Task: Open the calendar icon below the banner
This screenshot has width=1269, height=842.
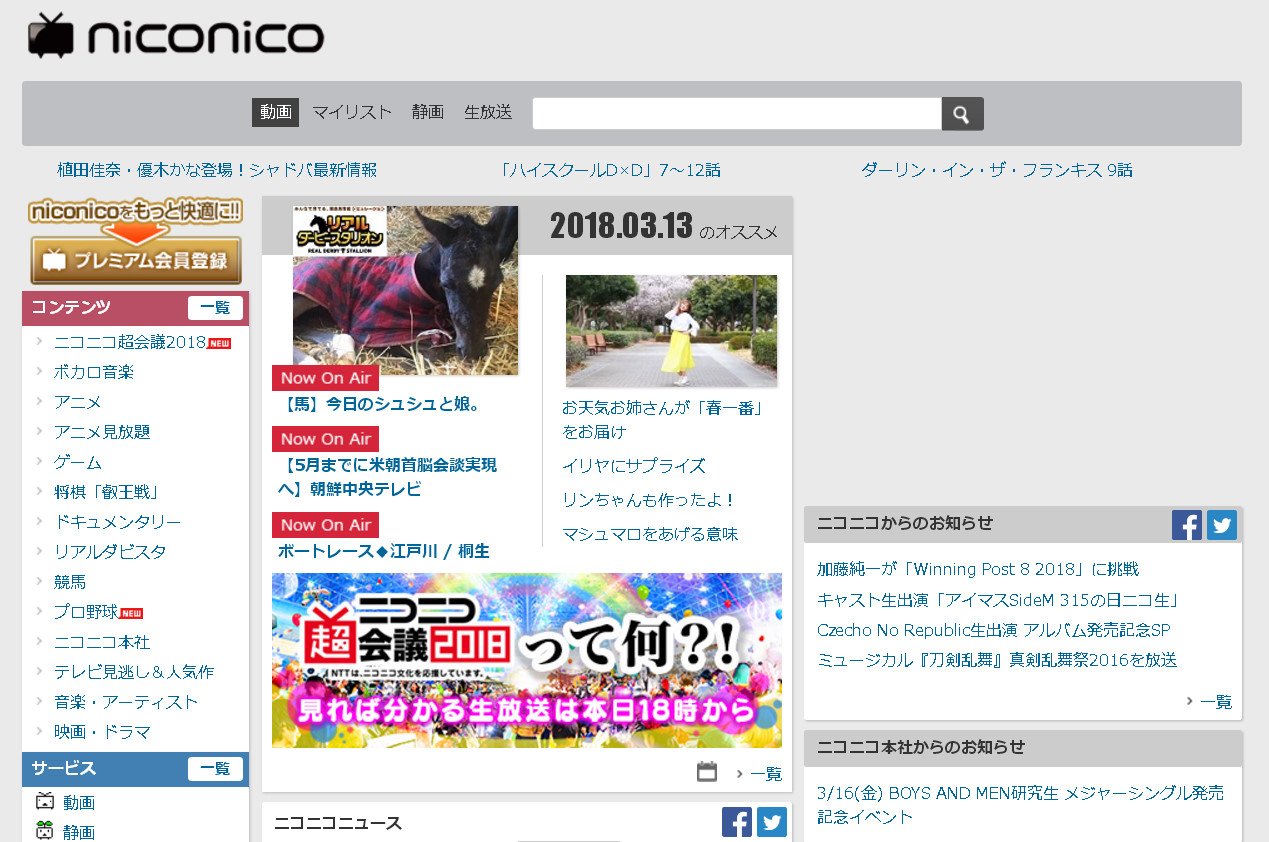Action: pos(707,771)
